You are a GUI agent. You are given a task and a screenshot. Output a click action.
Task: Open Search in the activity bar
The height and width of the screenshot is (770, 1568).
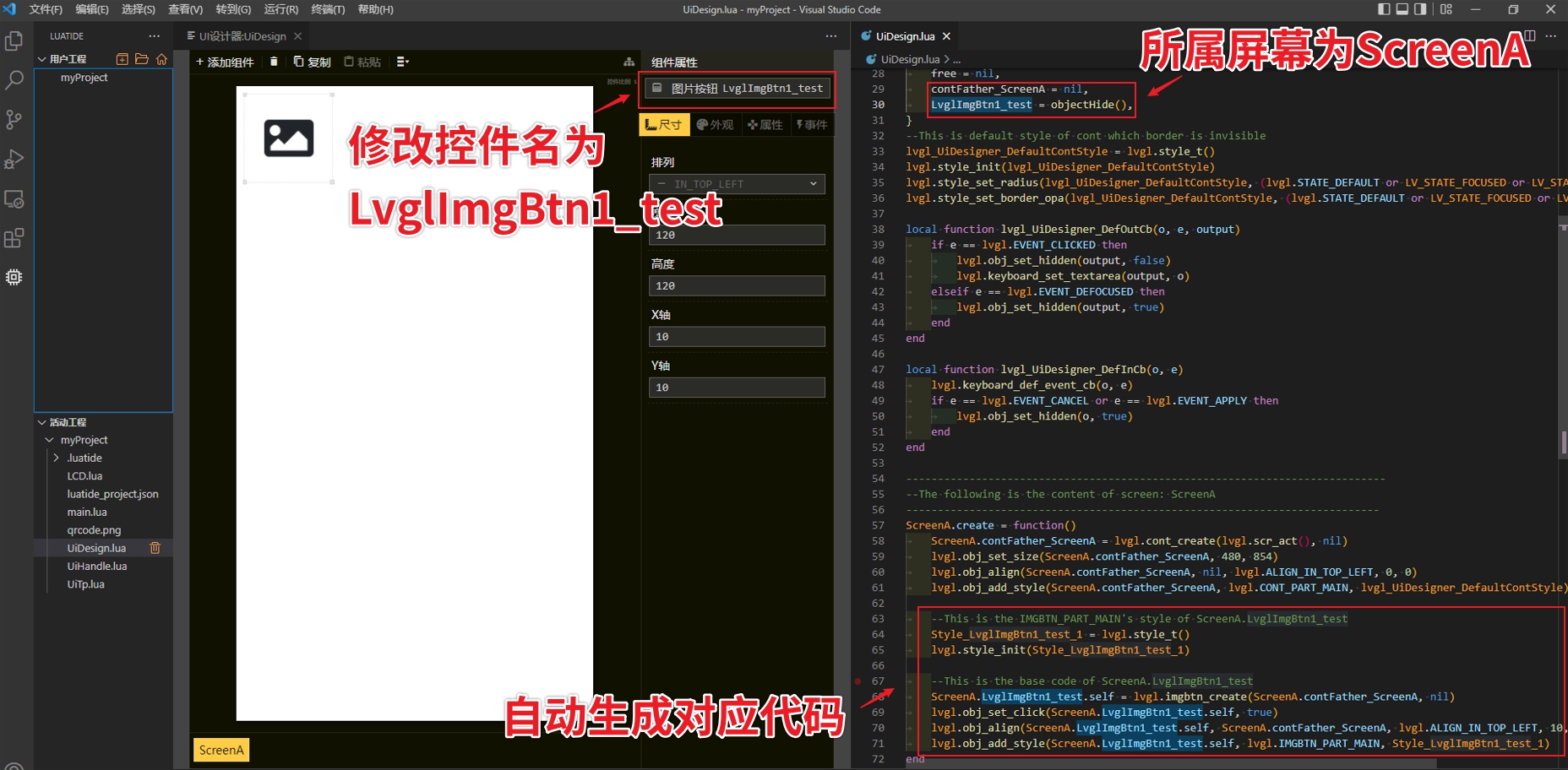tap(14, 79)
